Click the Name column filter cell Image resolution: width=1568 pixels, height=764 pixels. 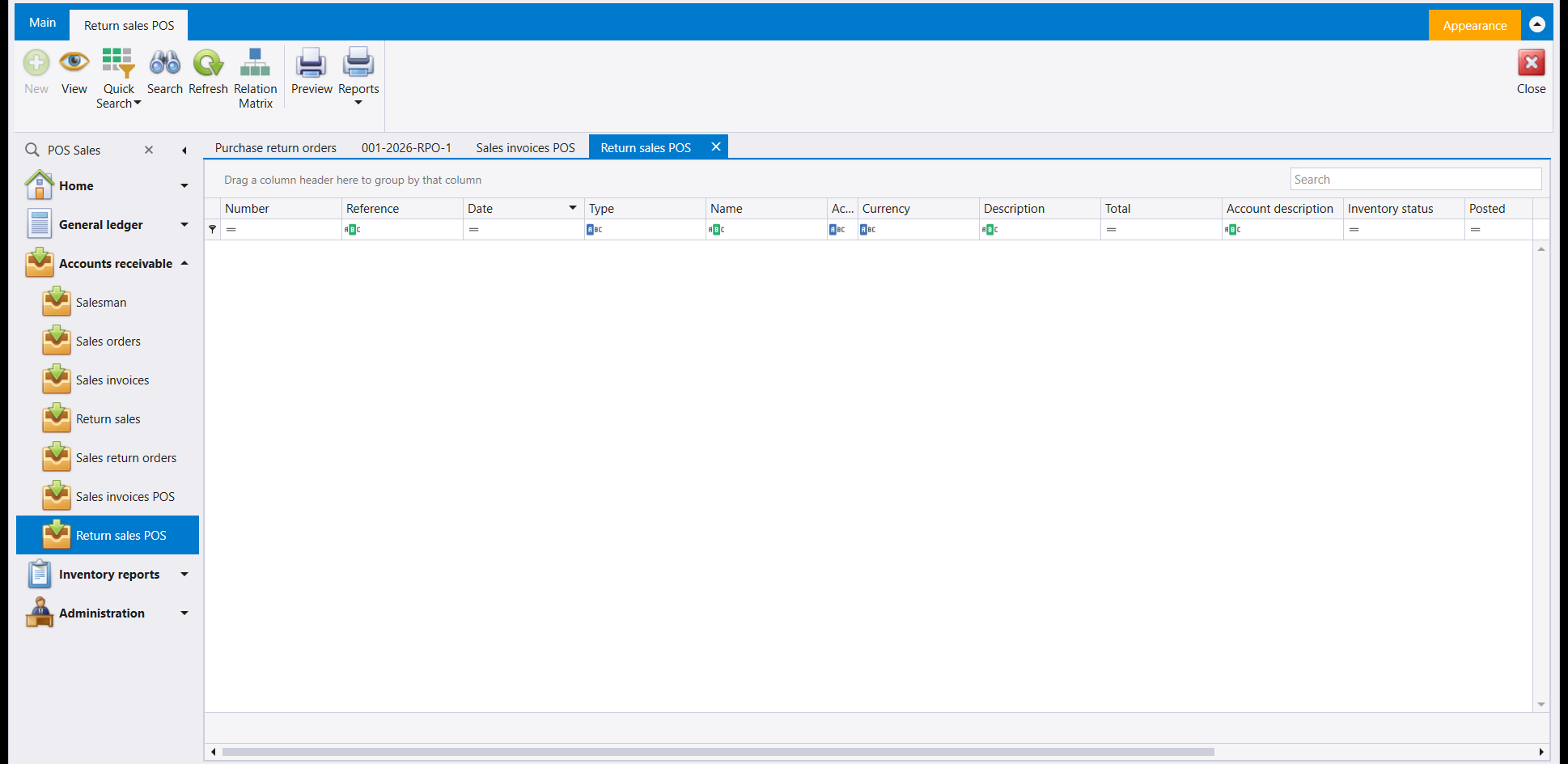[x=766, y=230]
